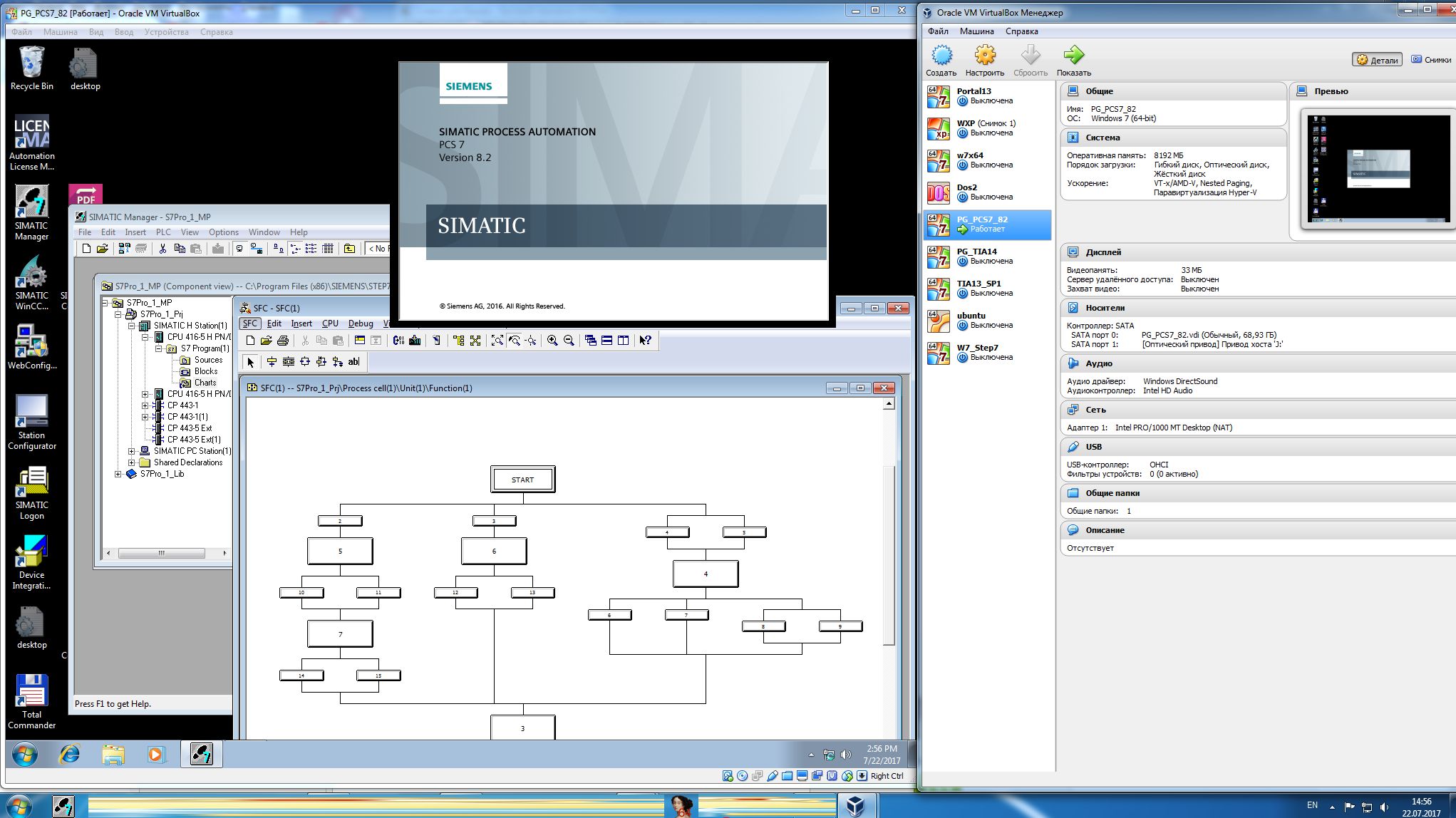The height and width of the screenshot is (818, 1456).
Task: Select the Portal13 virtual machine
Action: (988, 96)
